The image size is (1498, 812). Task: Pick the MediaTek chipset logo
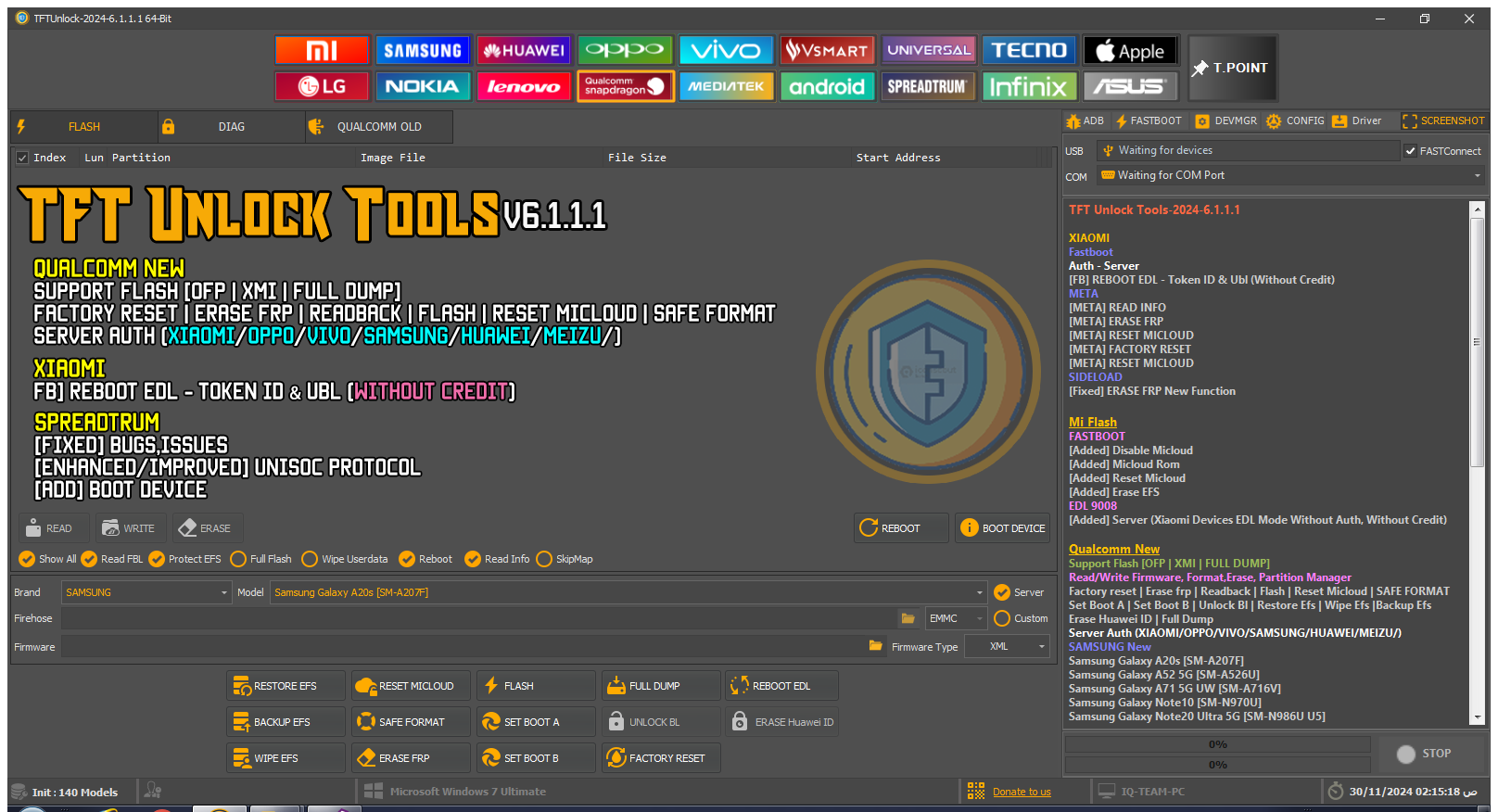point(726,86)
